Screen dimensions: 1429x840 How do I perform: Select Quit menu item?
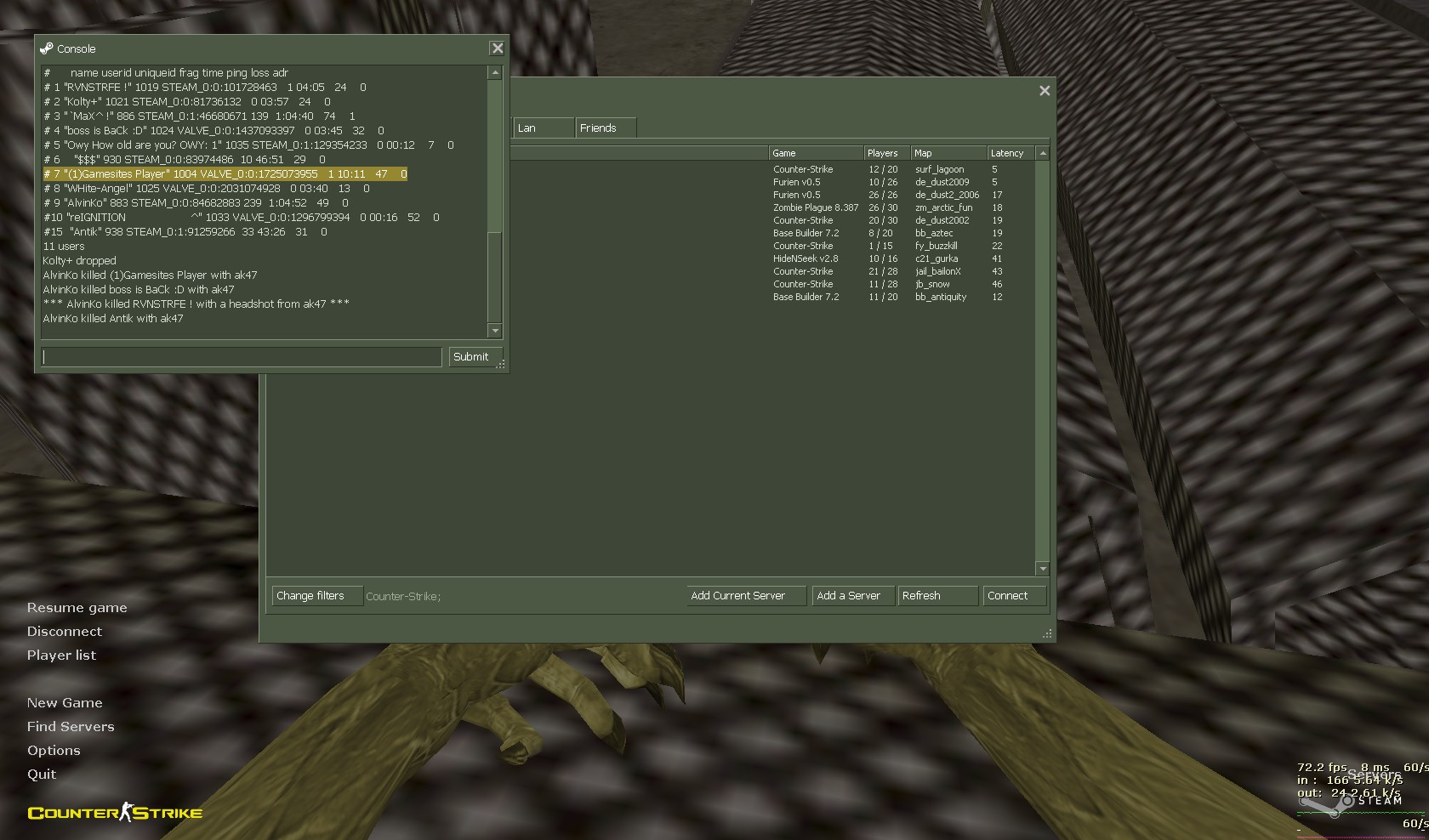(42, 775)
